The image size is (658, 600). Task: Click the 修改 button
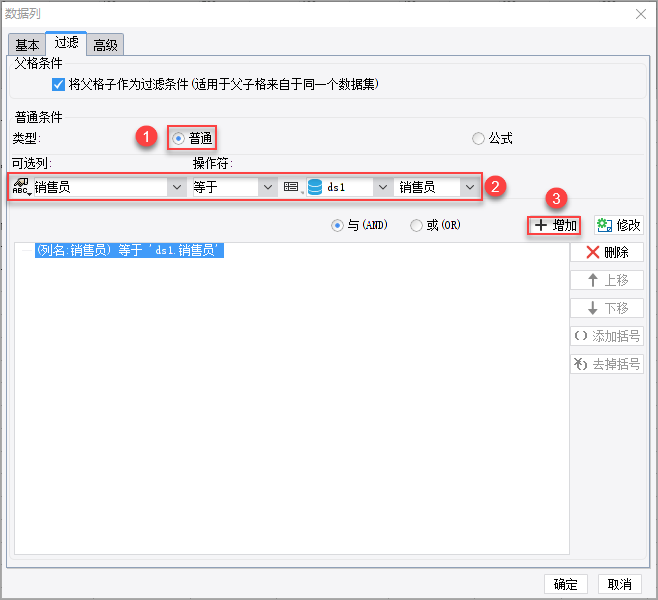[x=619, y=225]
